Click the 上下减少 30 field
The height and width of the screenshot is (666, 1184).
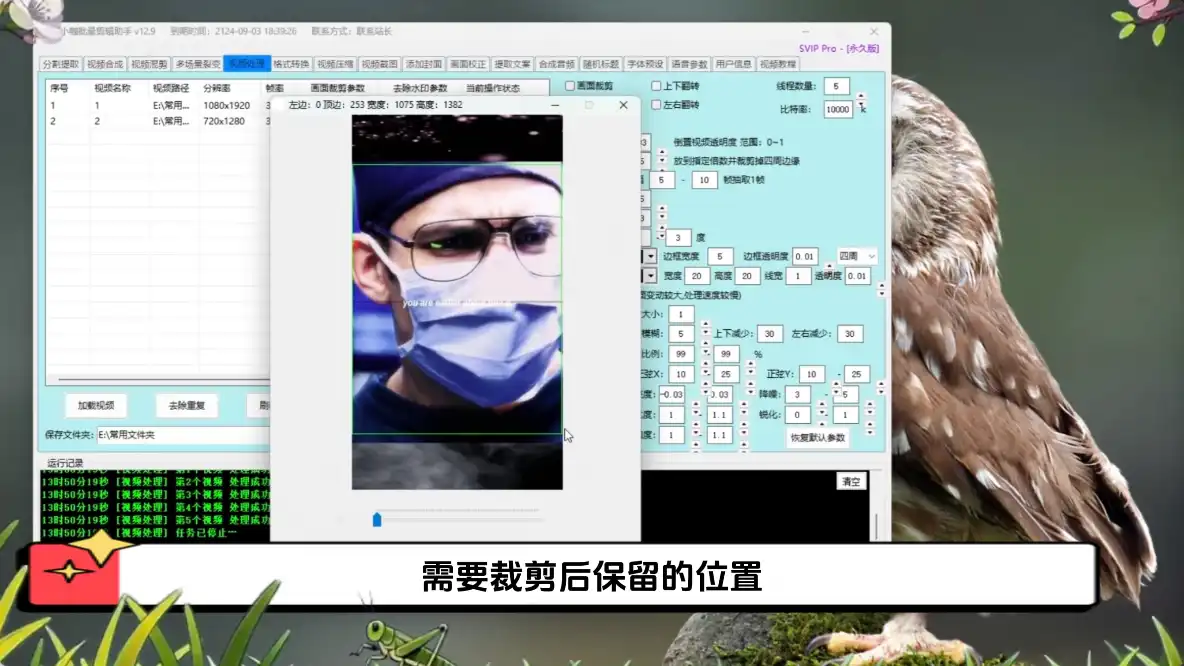(x=769, y=334)
